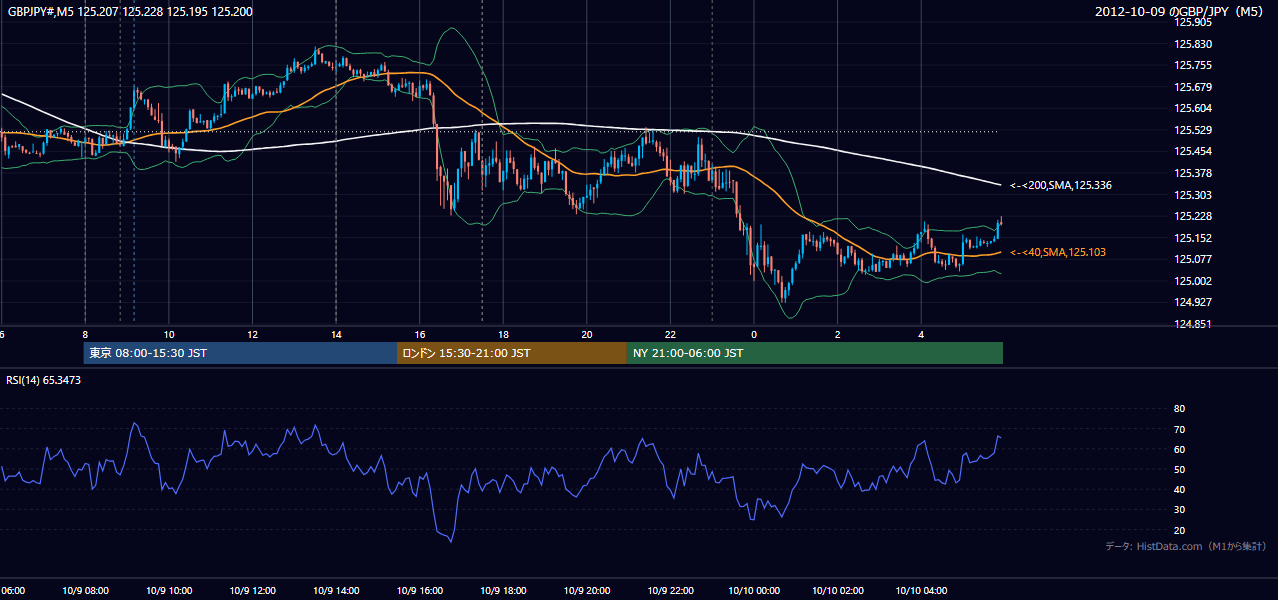
Task: Click the 125.604 price axis value
Action: (x=1192, y=108)
